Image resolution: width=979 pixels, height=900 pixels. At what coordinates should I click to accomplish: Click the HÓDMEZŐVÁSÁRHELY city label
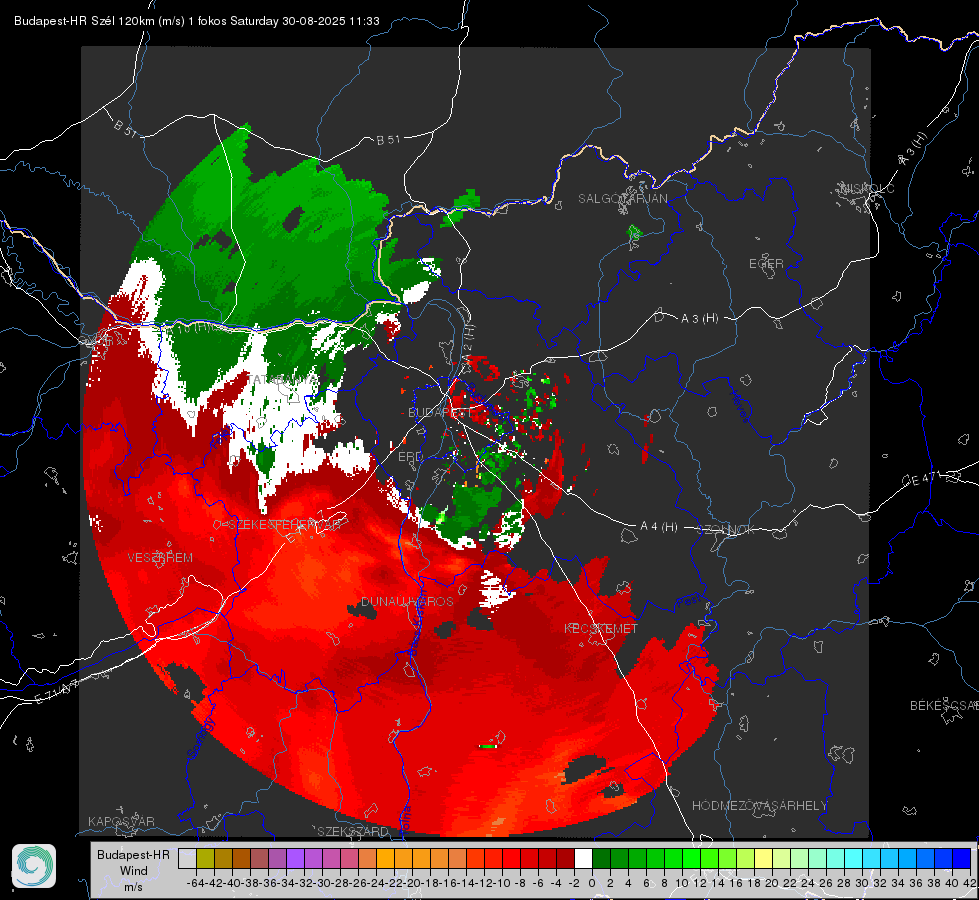click(760, 806)
